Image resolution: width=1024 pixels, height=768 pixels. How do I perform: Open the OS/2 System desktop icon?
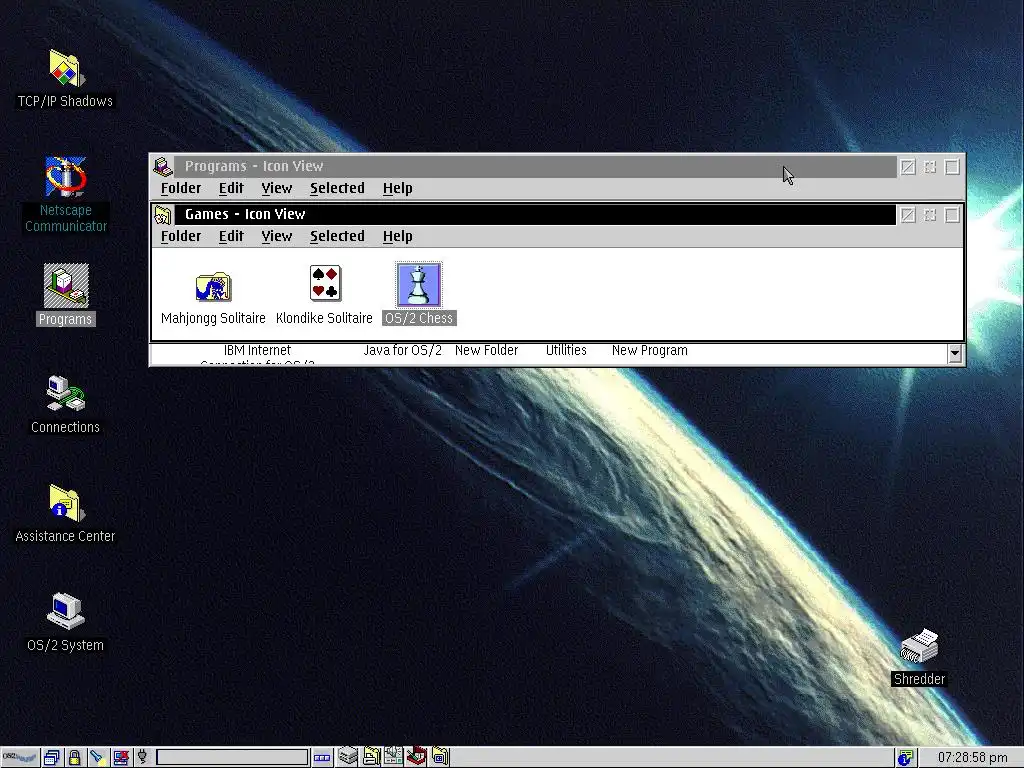(65, 611)
